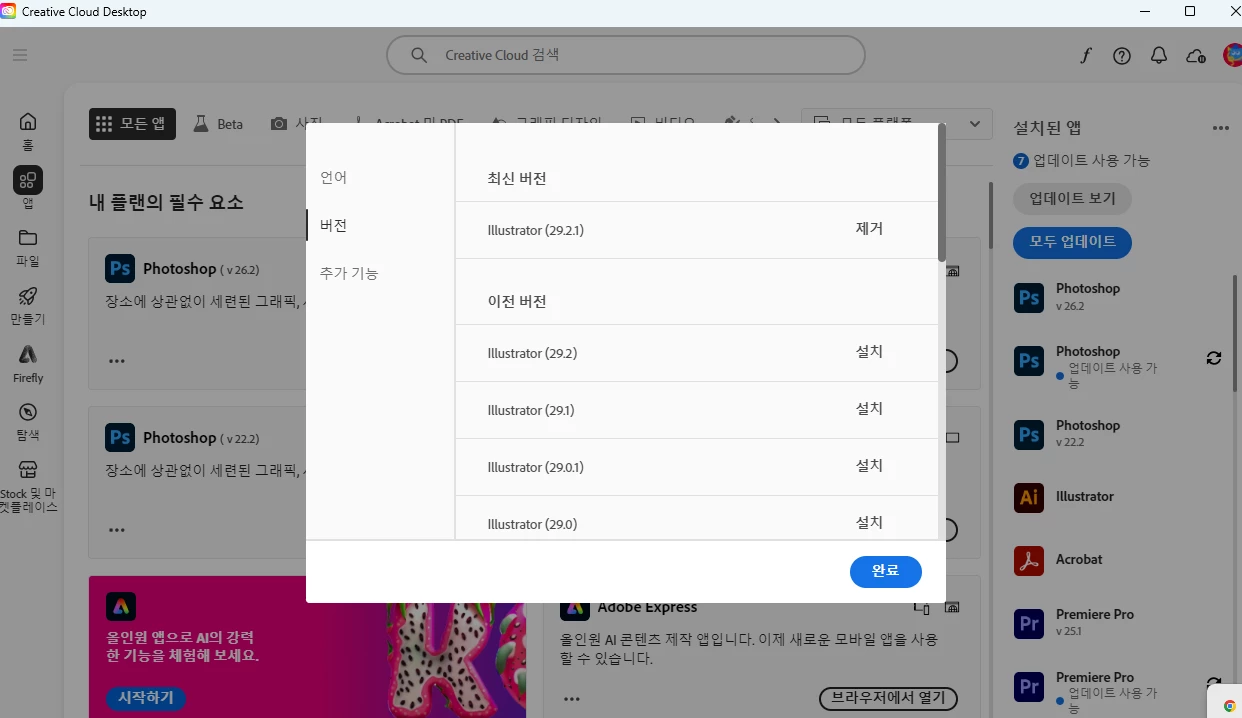Viewport: 1242px width, 718px height.
Task: Click the Photoshop update refresh icon
Action: tap(1214, 358)
